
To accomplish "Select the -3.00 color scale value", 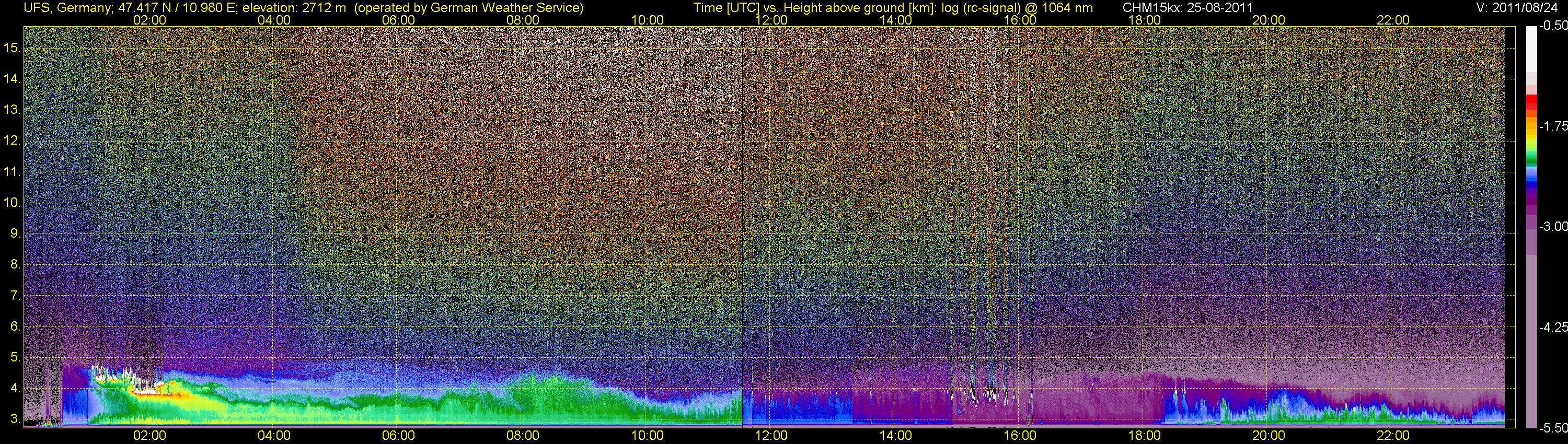I will click(x=1553, y=226).
